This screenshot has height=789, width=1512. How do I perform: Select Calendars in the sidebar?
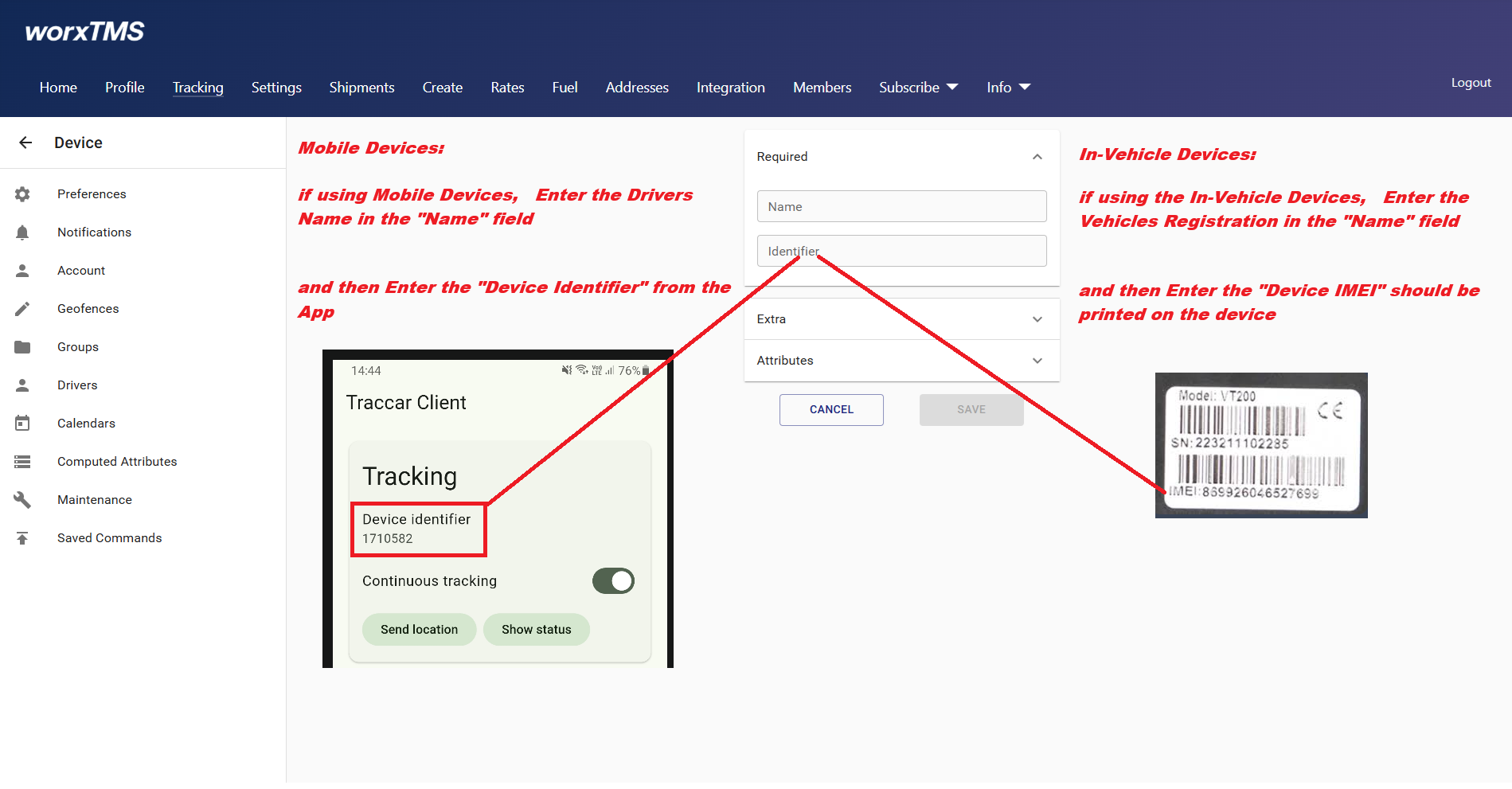click(86, 423)
